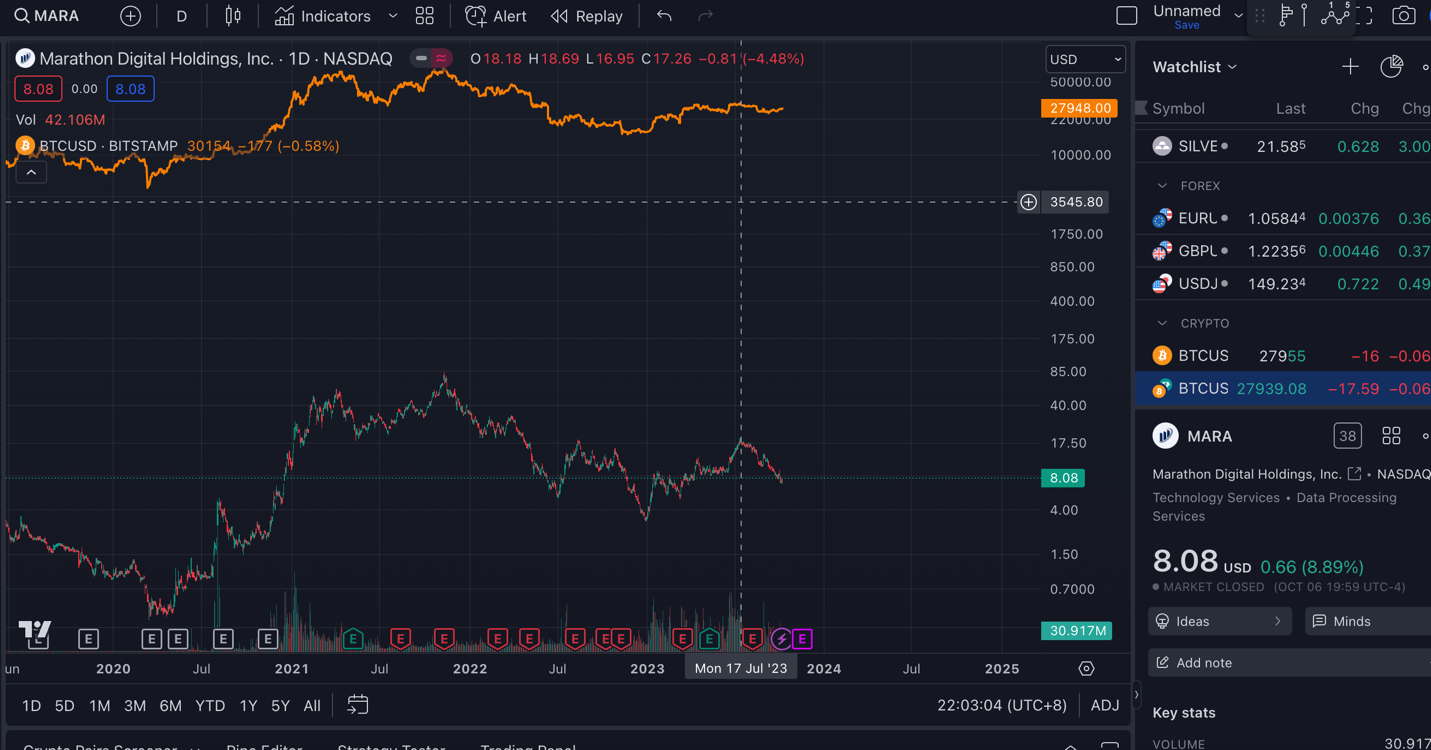Activate bar Replay mode
This screenshot has width=1431, height=750.
587,15
